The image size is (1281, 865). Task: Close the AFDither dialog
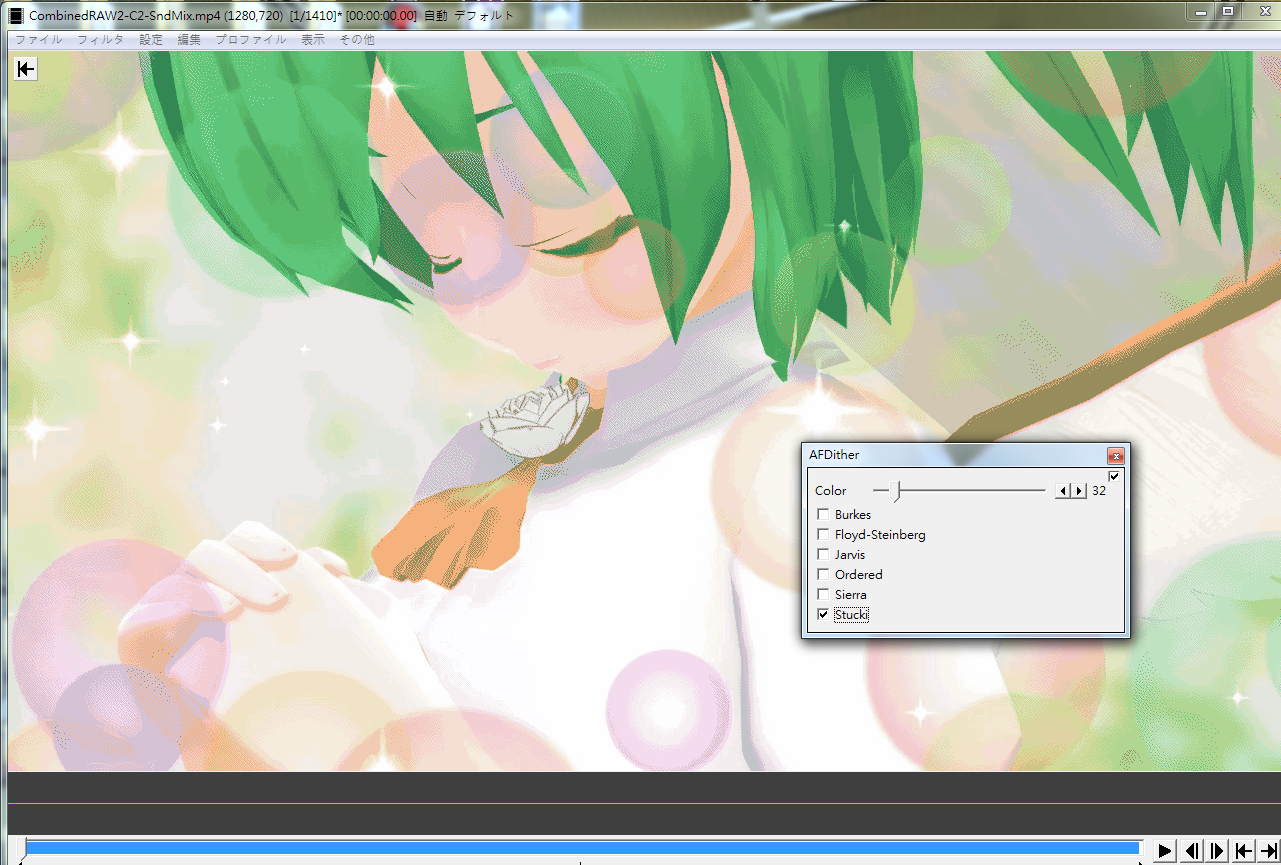(1115, 455)
